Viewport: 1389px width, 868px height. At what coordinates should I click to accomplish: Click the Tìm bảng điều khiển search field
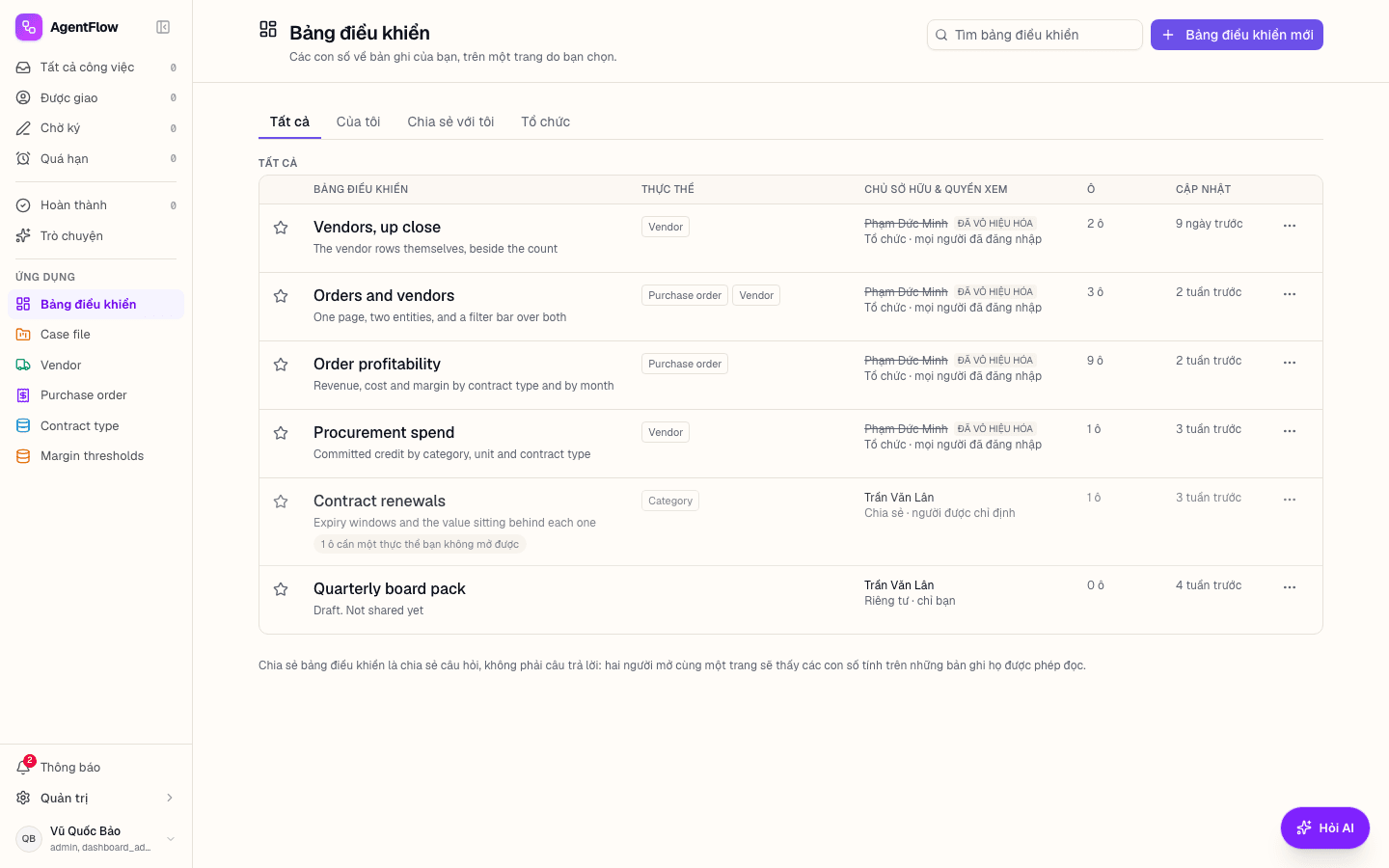click(x=1035, y=35)
